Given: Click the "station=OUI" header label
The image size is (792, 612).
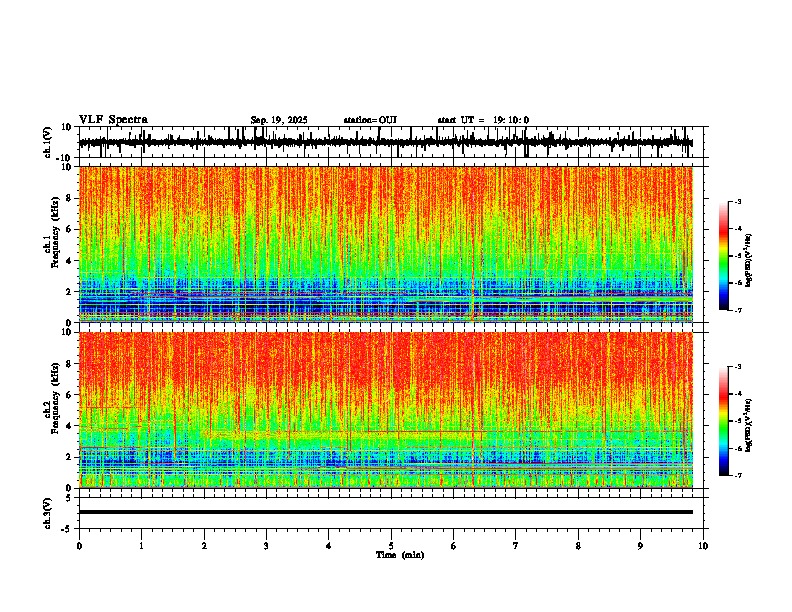Looking at the screenshot, I should tap(370, 120).
